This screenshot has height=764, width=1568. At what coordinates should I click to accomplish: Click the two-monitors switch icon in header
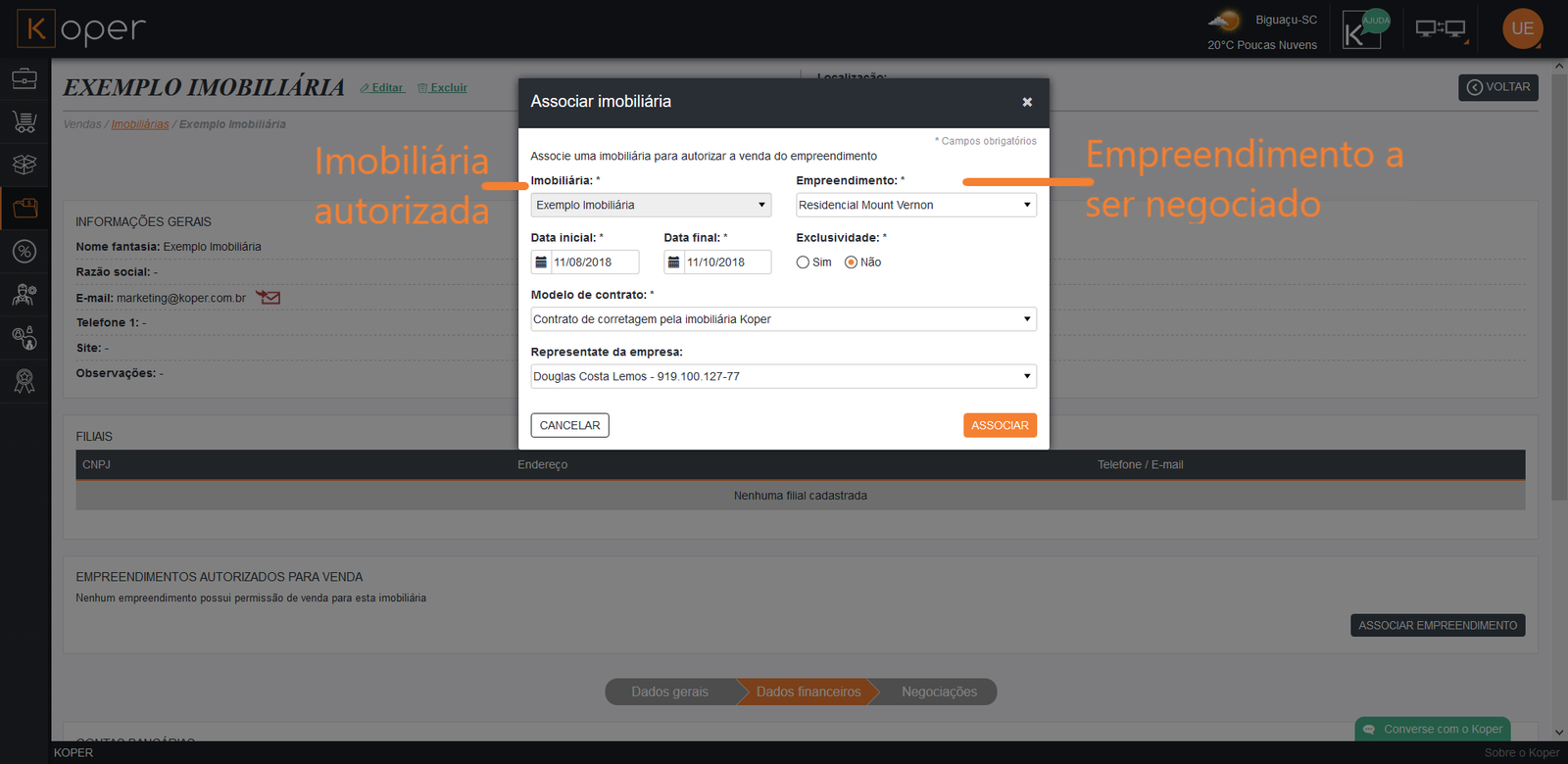click(1440, 29)
